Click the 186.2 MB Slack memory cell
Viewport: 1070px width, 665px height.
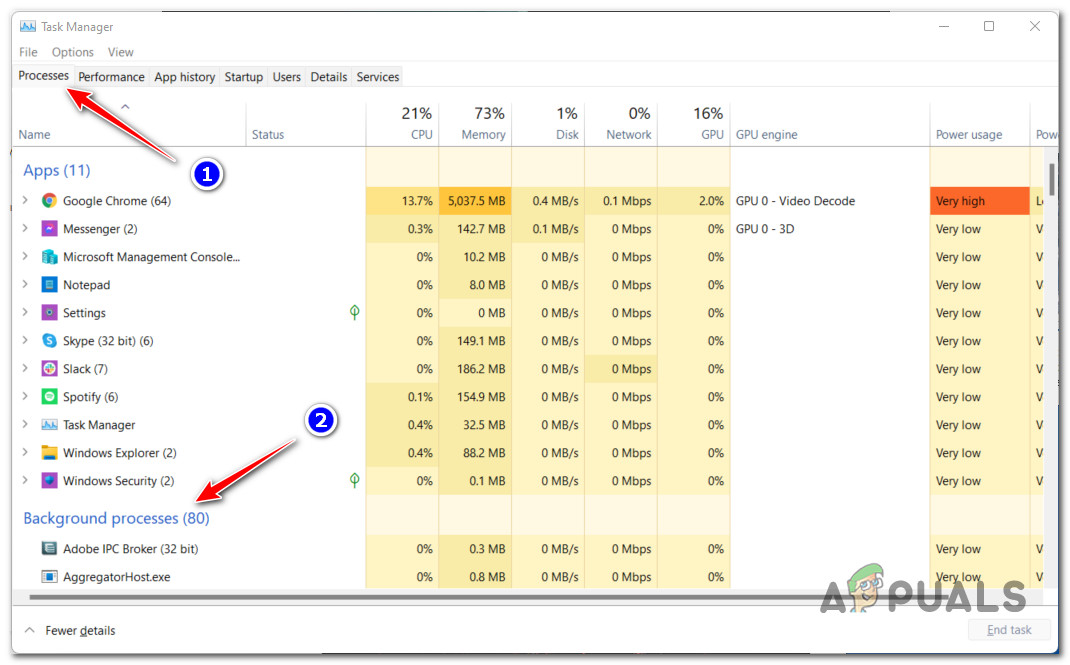pyautogui.click(x=475, y=368)
